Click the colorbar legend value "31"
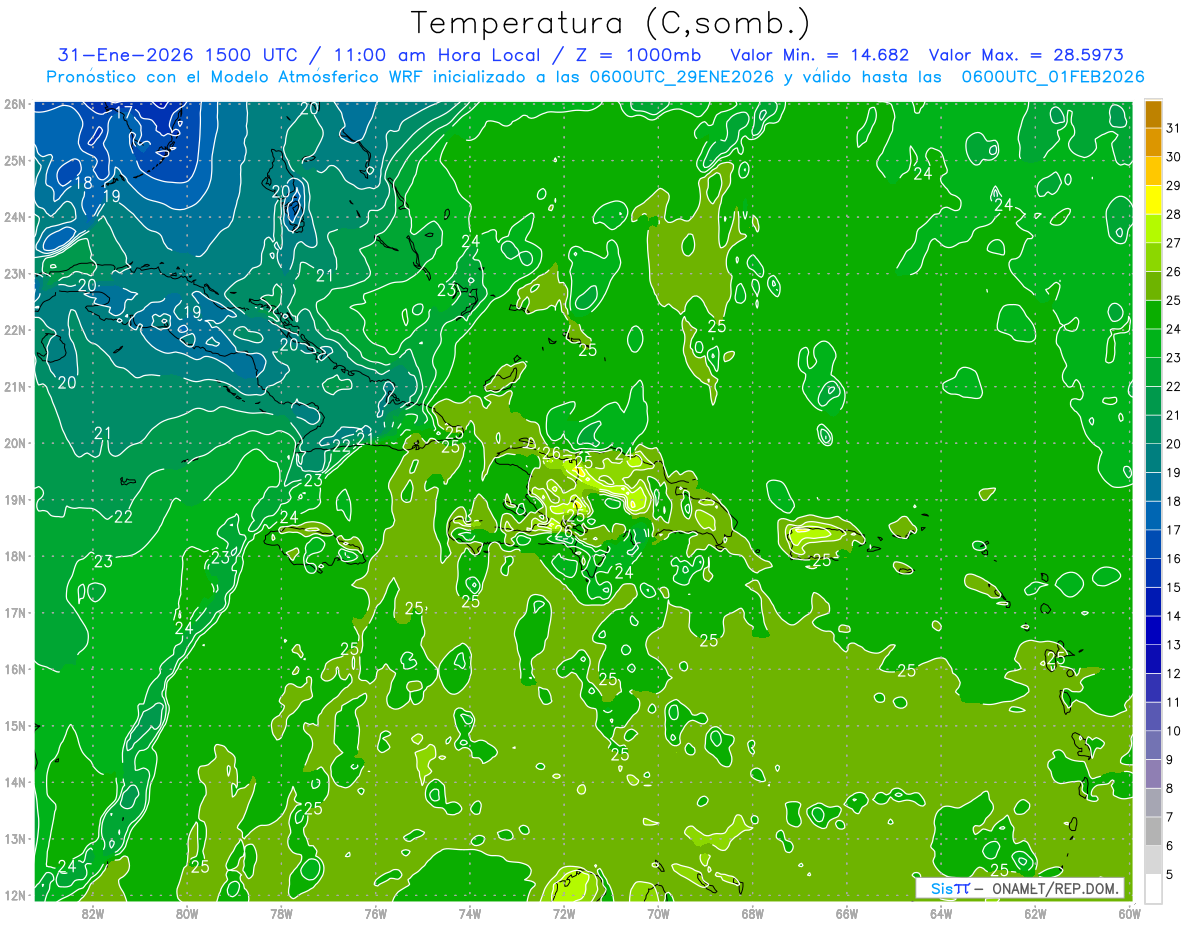This screenshot has width=1200, height=927. tap(1174, 127)
